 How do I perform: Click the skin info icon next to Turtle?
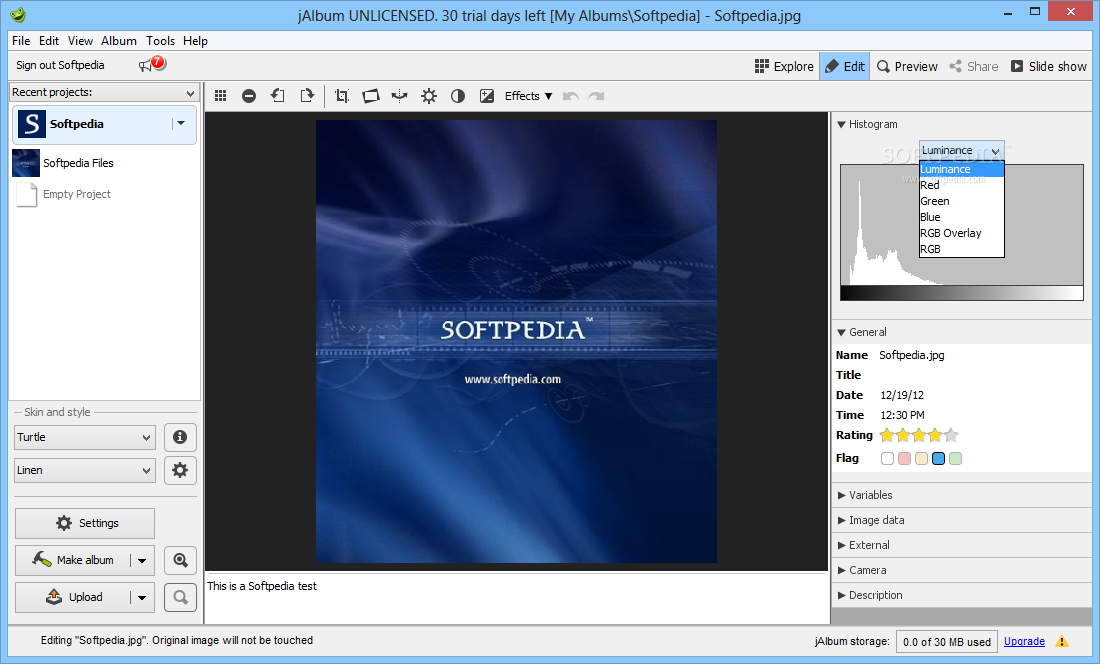pyautogui.click(x=180, y=437)
